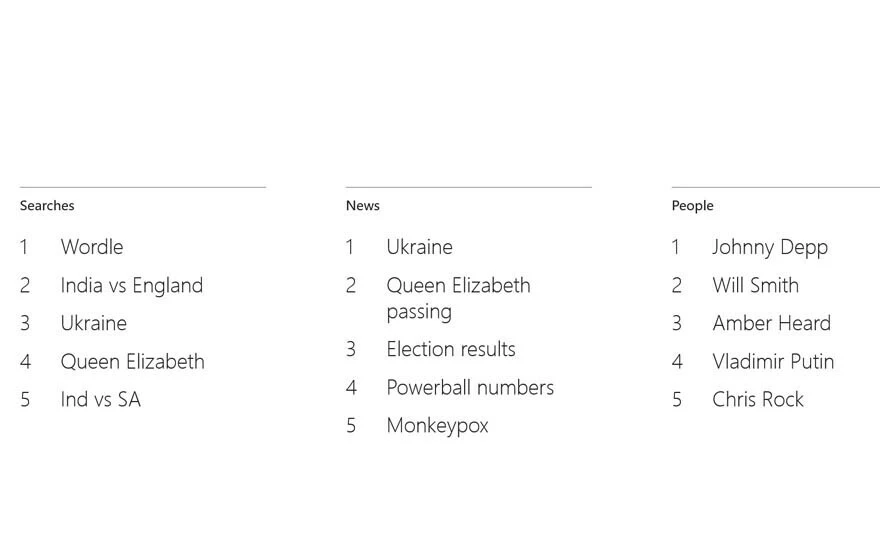Click rank number 5 beside Monkeypox
The width and height of the screenshot is (880, 551).
[x=351, y=425]
